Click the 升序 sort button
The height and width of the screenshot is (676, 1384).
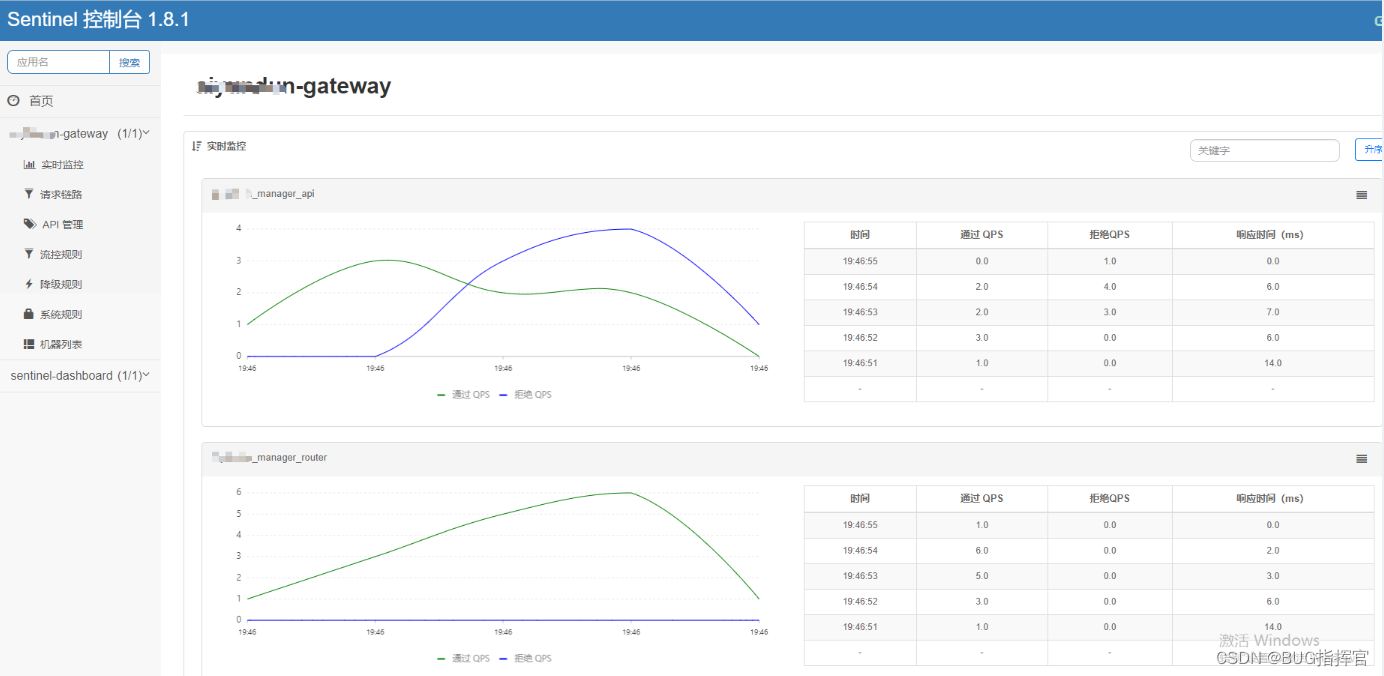1369,150
